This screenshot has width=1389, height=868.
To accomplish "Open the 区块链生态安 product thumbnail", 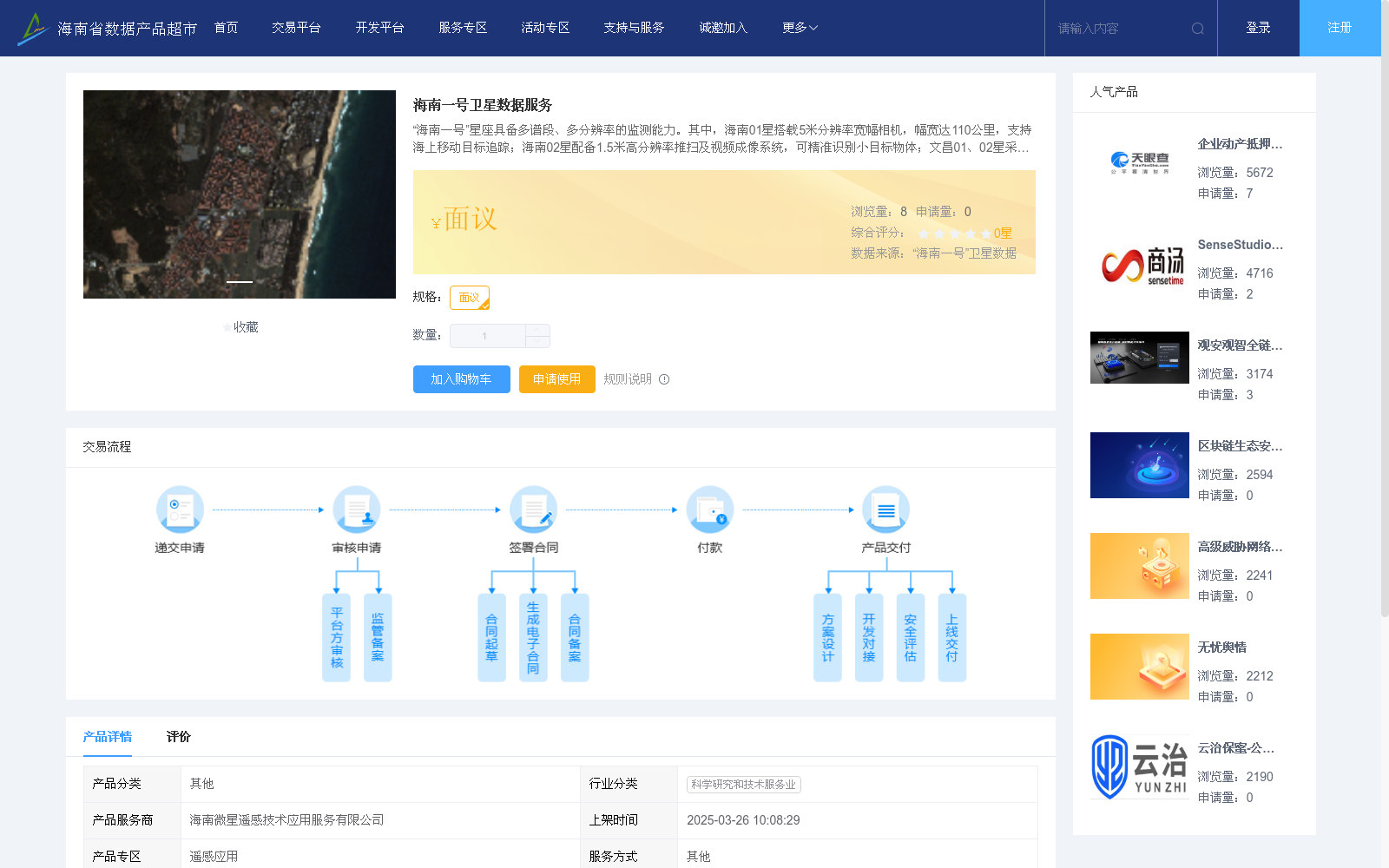I will [x=1140, y=465].
